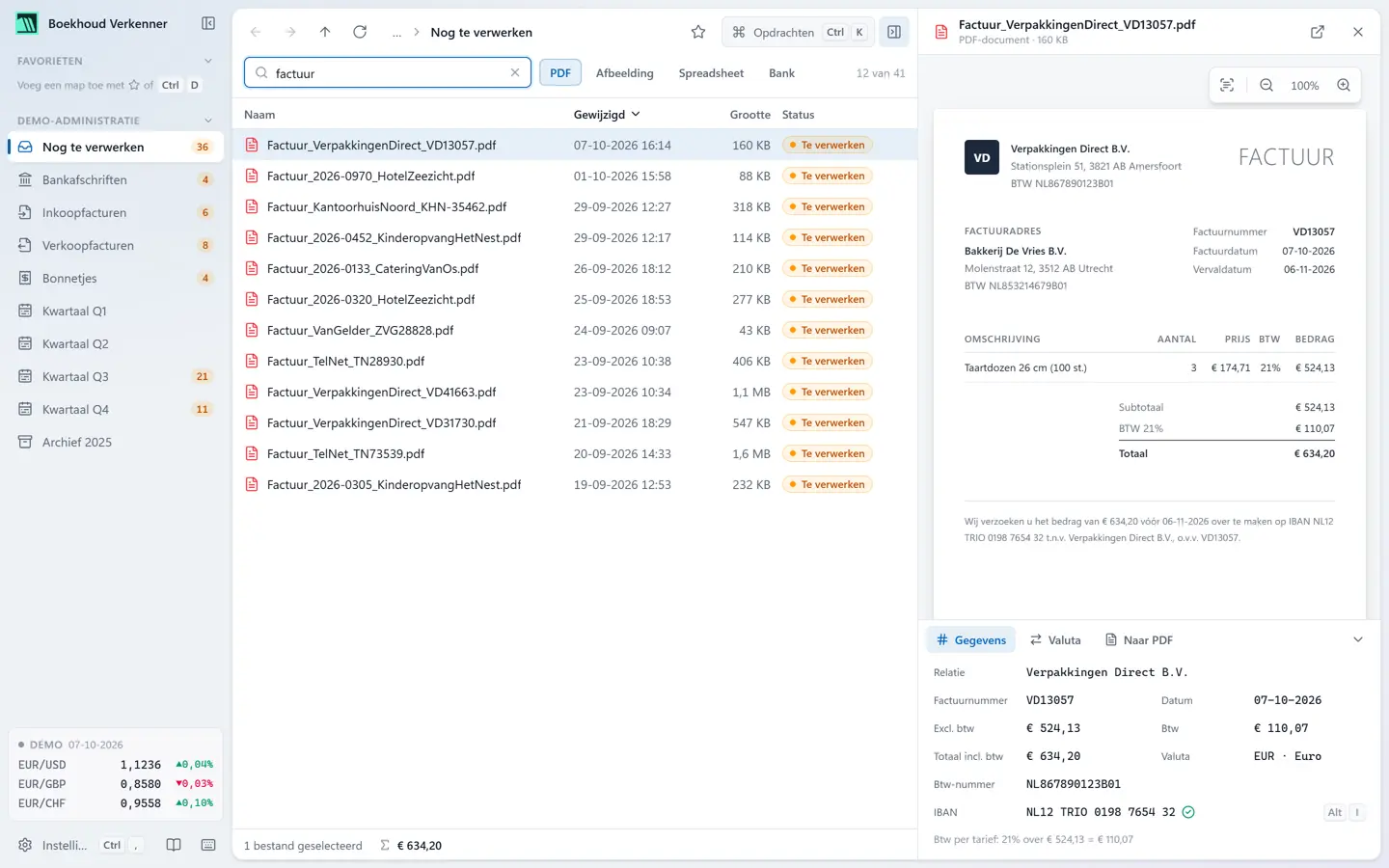Show keyboard shortcuts icon

pos(208,845)
